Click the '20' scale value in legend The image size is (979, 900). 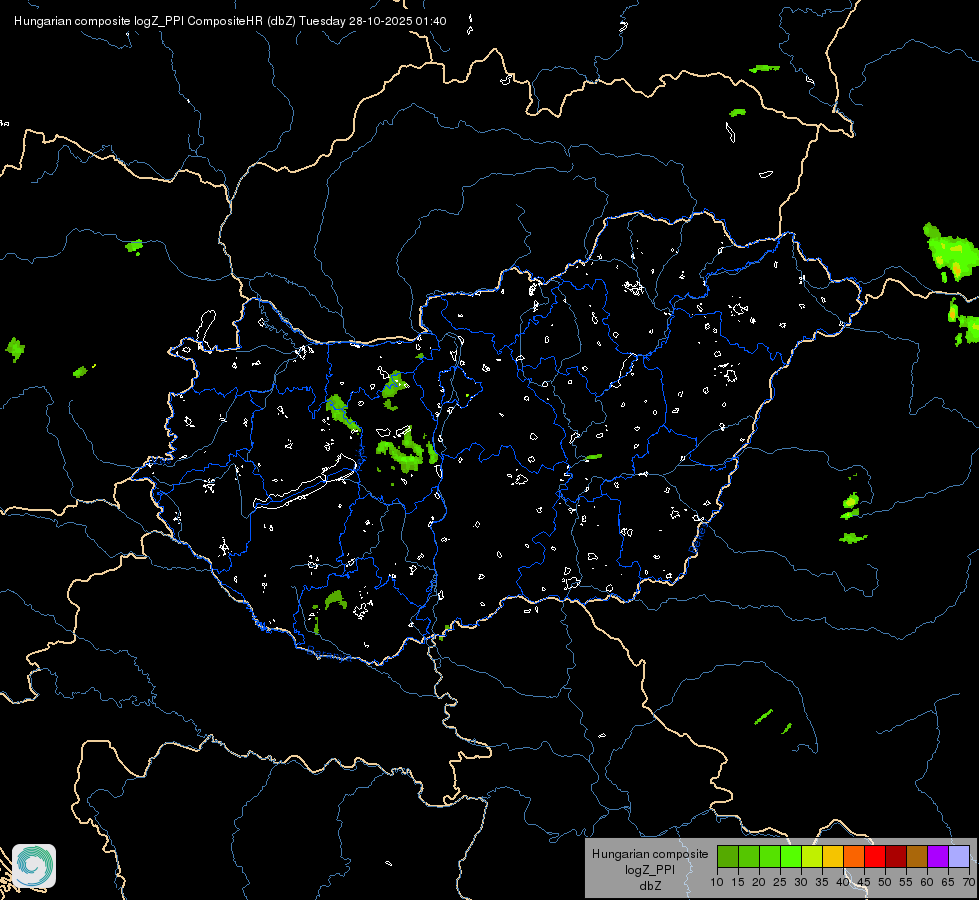pos(759,883)
